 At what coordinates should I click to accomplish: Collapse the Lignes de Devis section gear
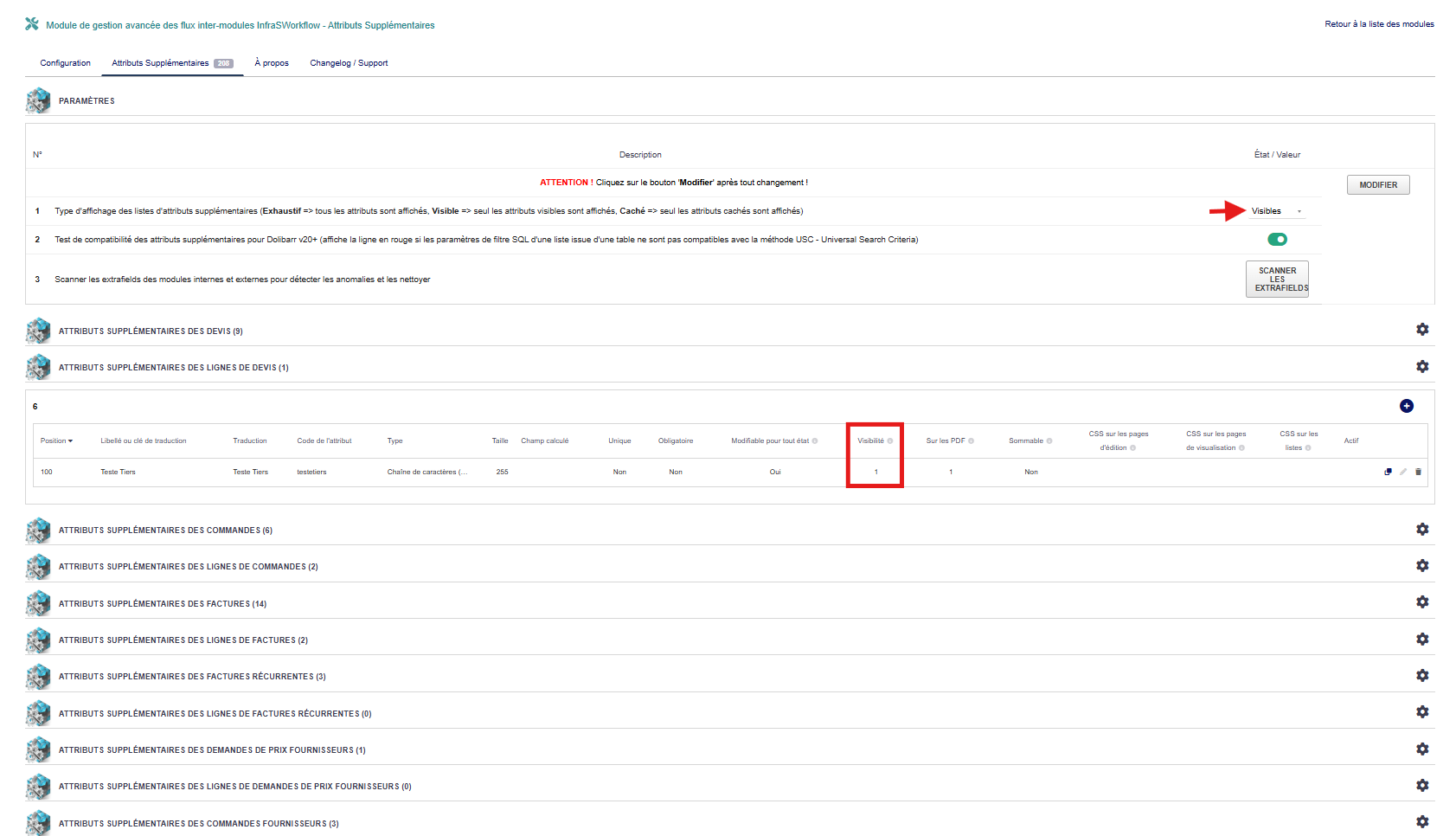1421,367
